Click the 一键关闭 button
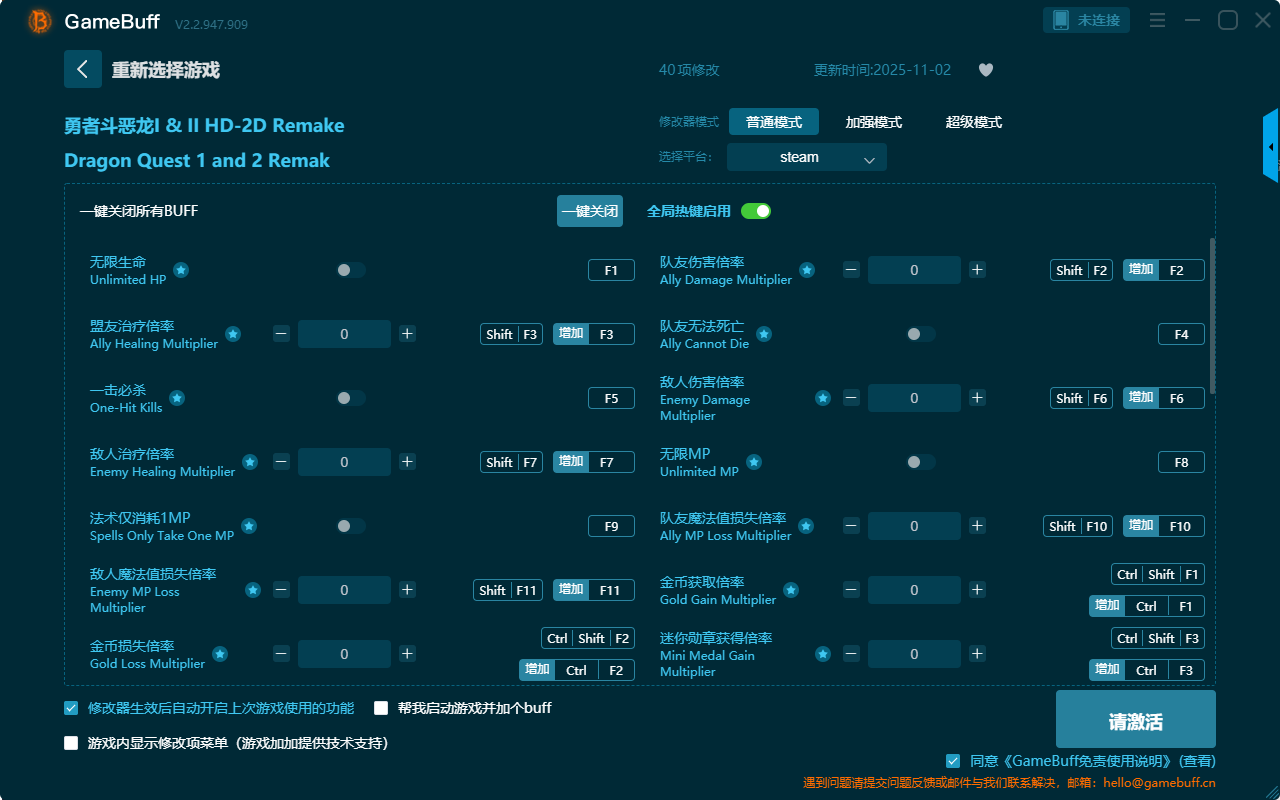Image resolution: width=1280 pixels, height=800 pixels. 589,211
